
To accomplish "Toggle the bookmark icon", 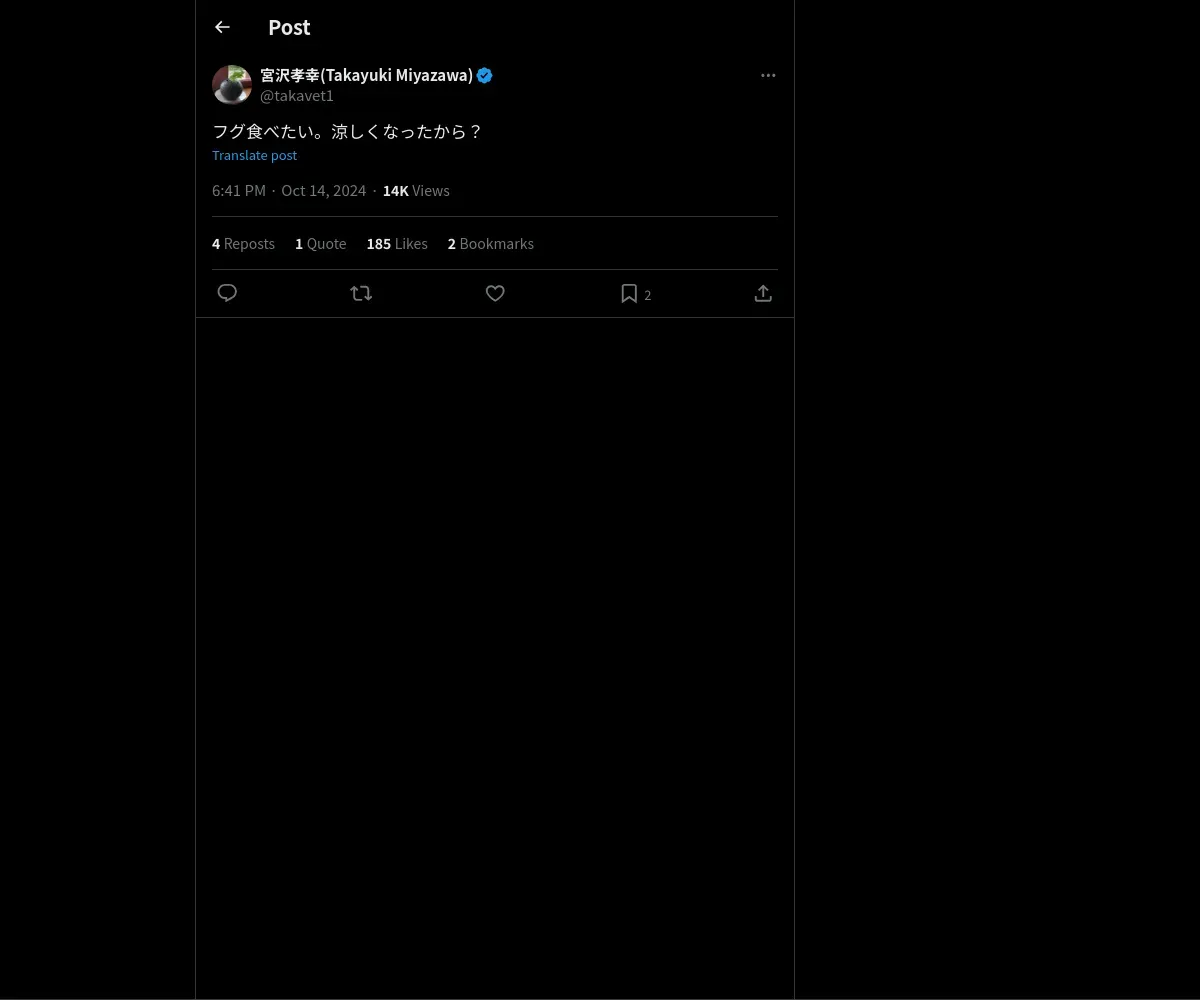I will coord(629,293).
